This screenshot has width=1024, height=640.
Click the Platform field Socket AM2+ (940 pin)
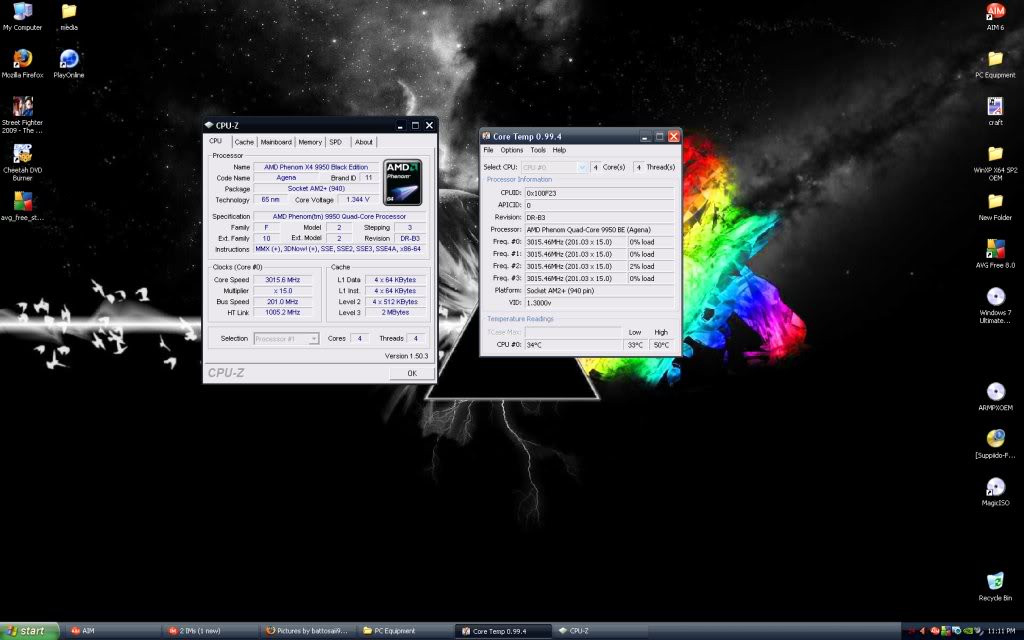[x=600, y=291]
